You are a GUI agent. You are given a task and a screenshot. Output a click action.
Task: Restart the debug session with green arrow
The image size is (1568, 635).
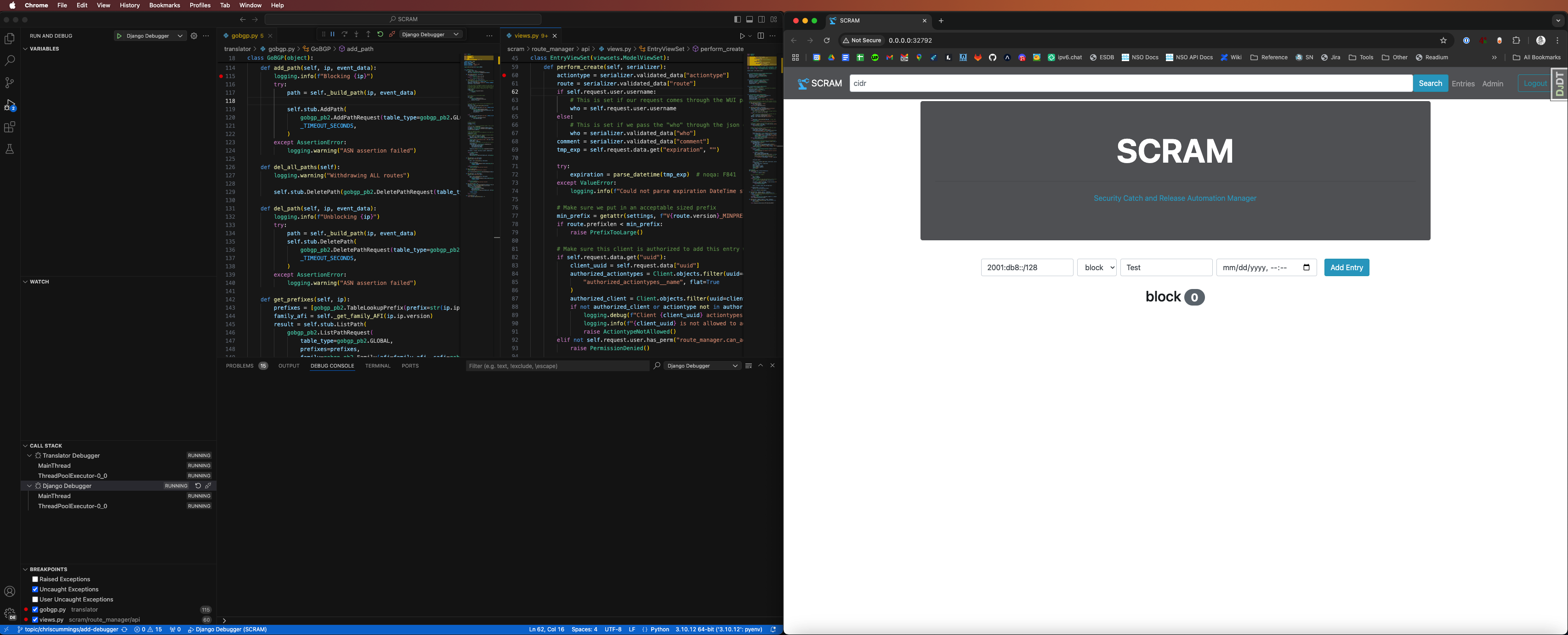tap(380, 34)
